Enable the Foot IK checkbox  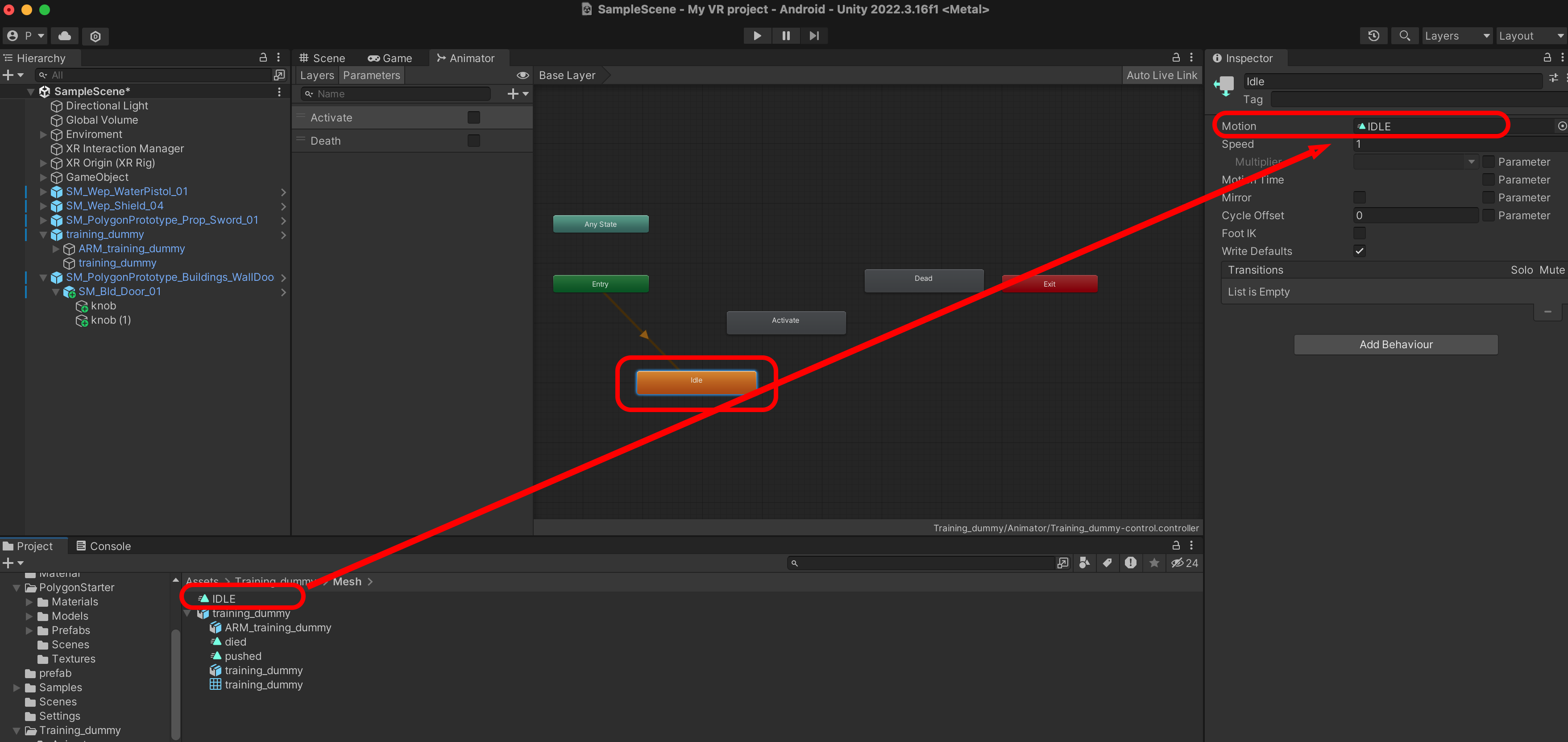click(x=1359, y=233)
